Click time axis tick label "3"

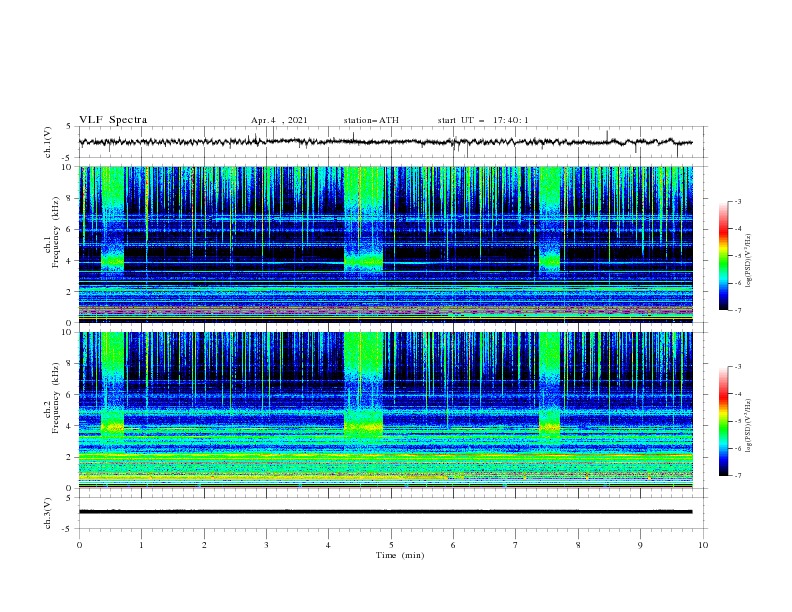(266, 545)
